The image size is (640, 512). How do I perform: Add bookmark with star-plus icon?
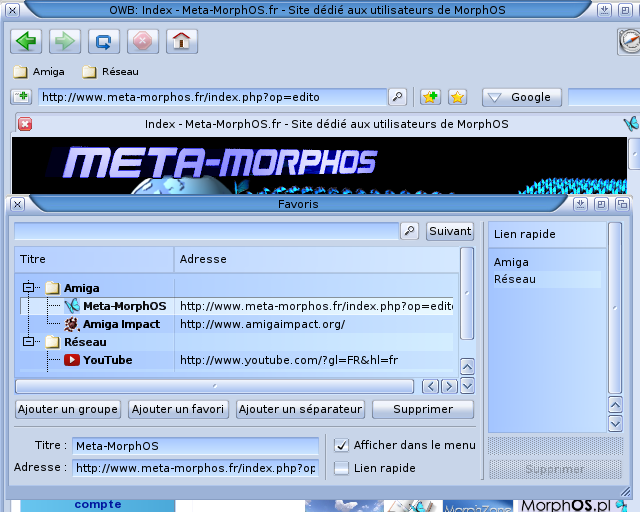point(431,97)
